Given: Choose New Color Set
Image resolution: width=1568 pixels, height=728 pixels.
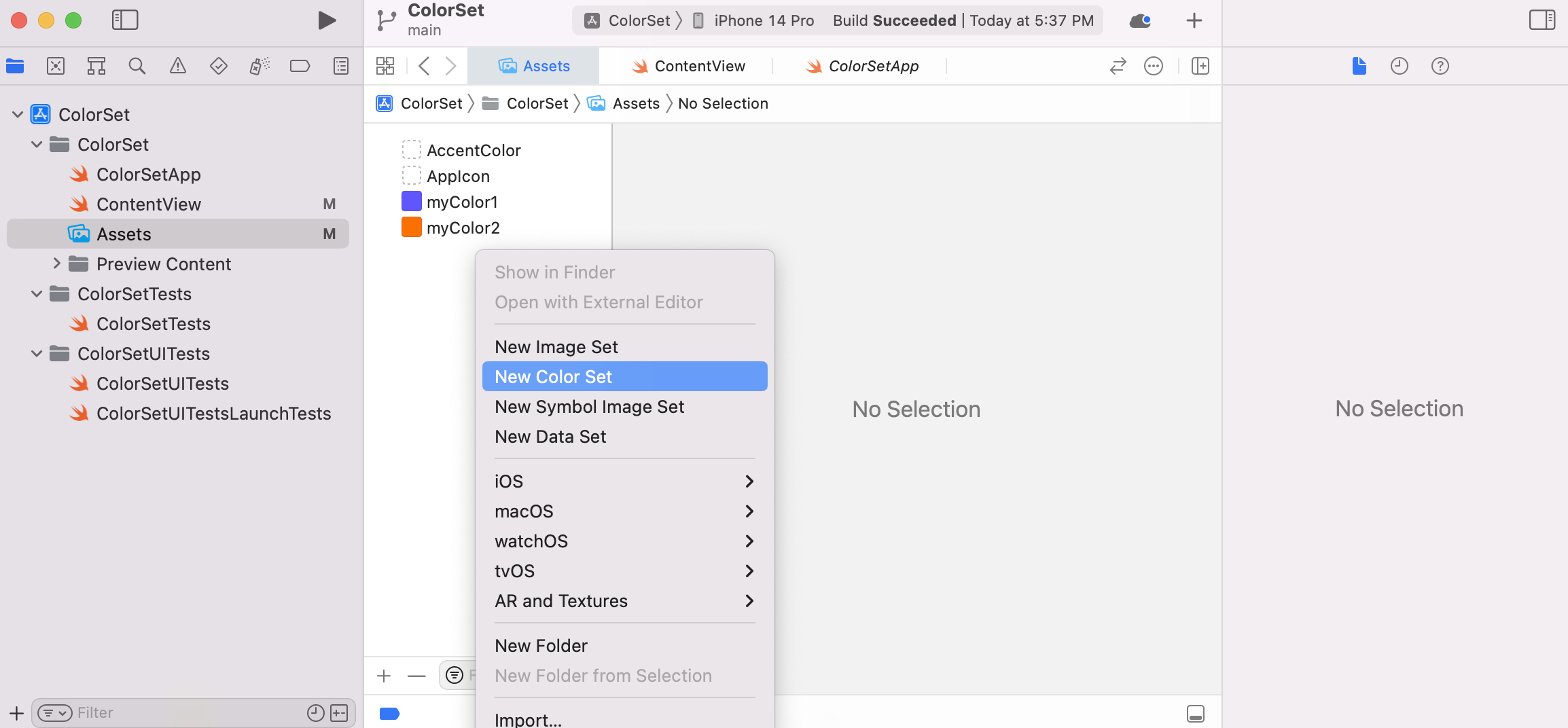Looking at the screenshot, I should (x=624, y=376).
